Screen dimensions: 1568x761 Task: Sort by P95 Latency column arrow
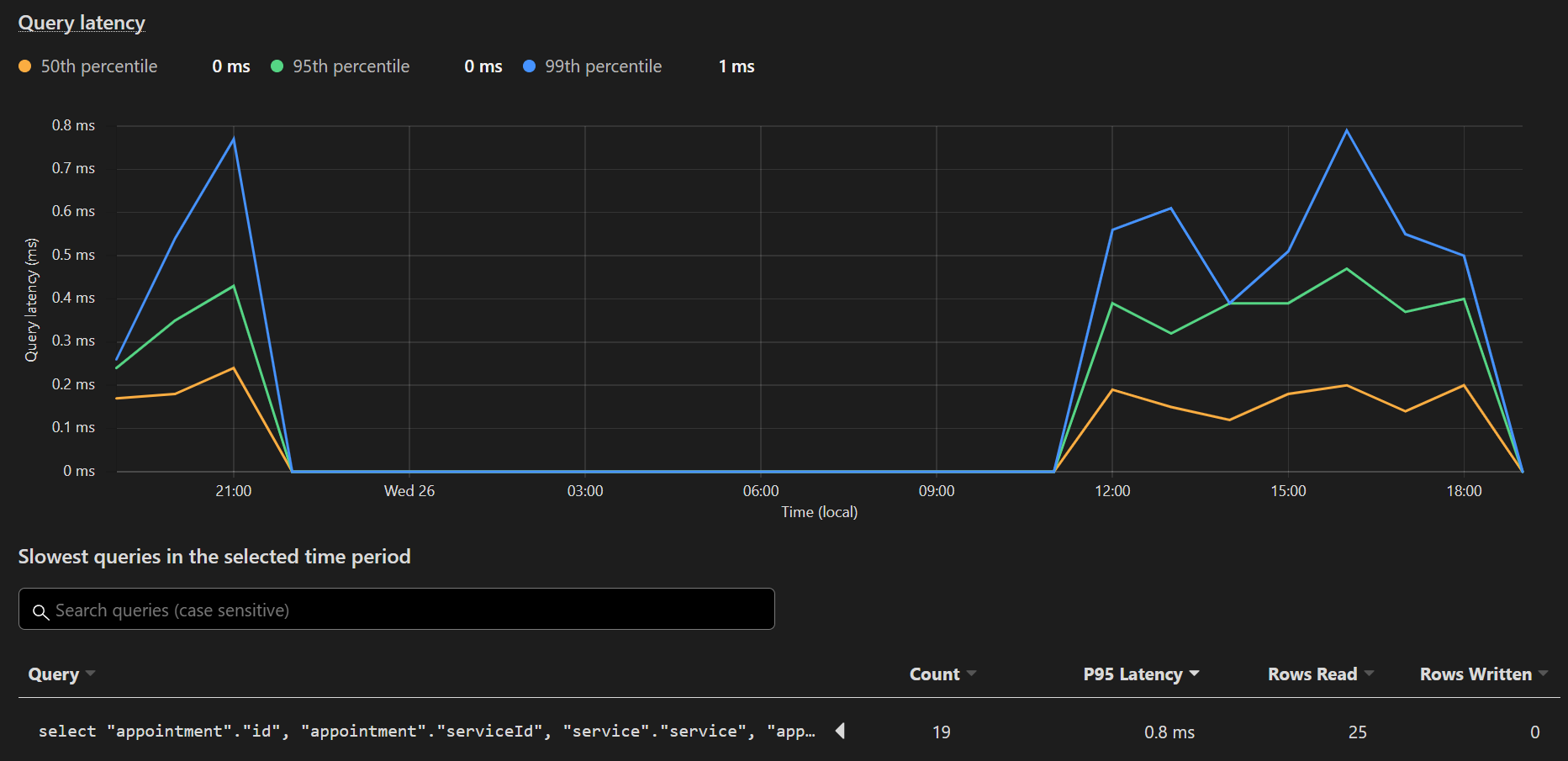(1195, 674)
